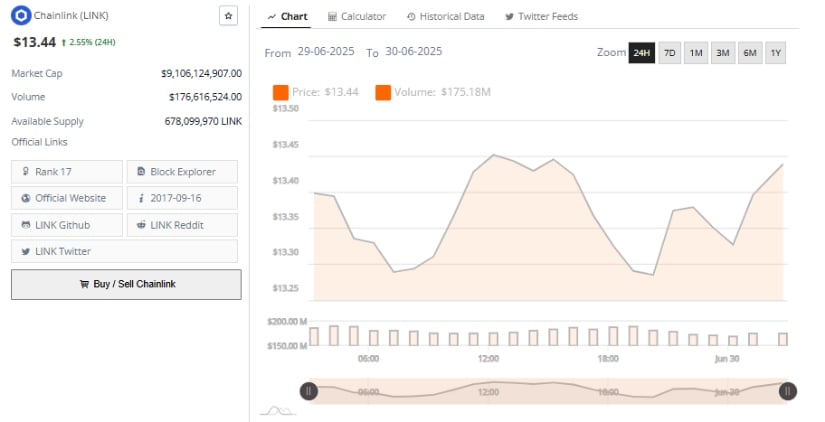The image size is (825, 422).
Task: Click the 2.55% (24H) change indicator
Action: (x=88, y=42)
